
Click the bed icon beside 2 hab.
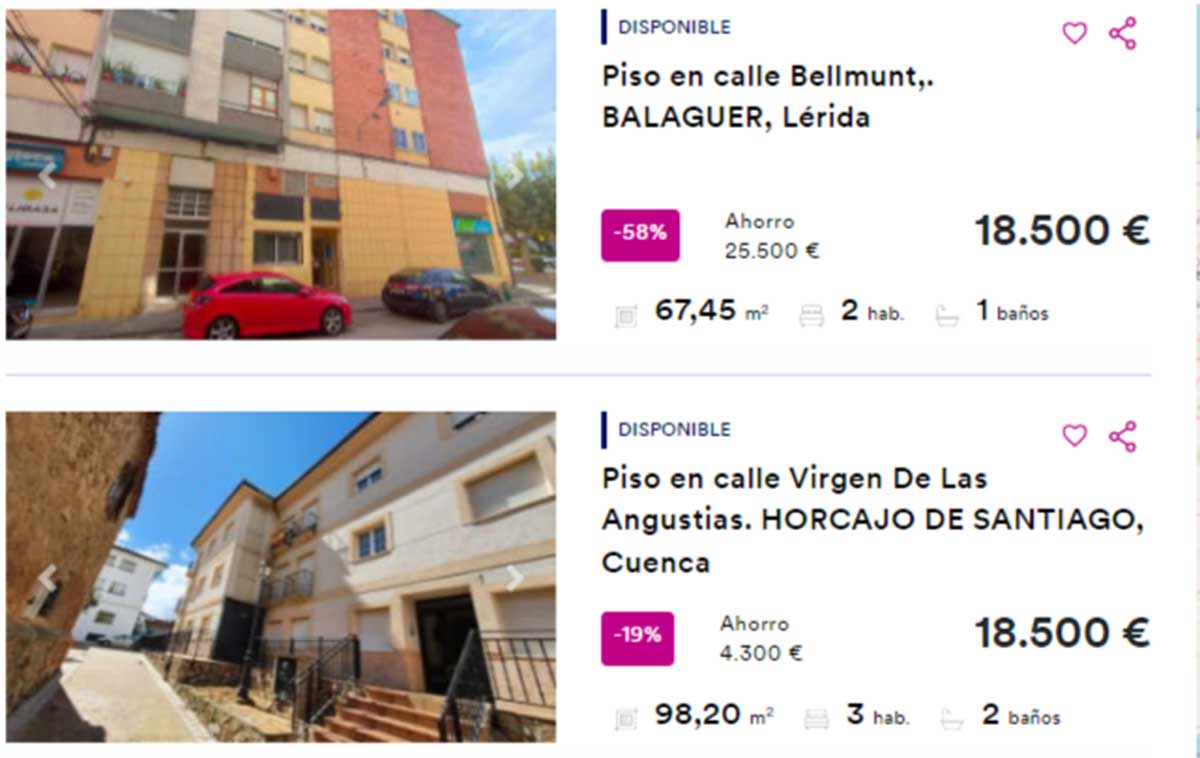(811, 316)
